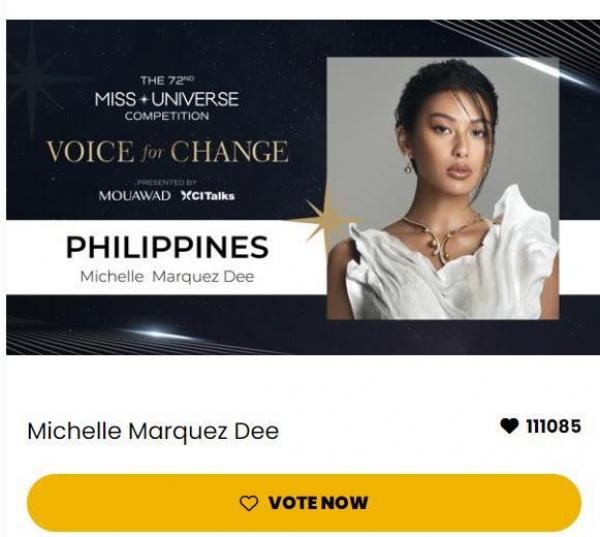Click the Michelle Marquez Dee name heading
Screen dimensions: 600x537
click(x=153, y=431)
